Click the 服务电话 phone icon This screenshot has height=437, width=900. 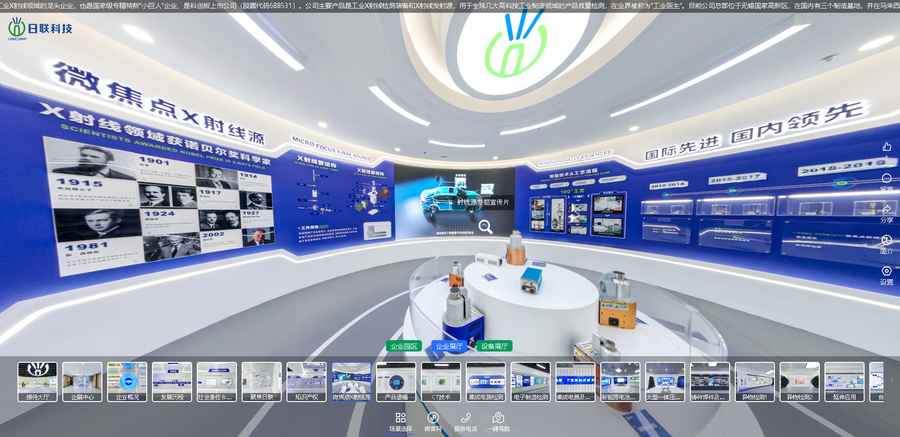point(465,418)
